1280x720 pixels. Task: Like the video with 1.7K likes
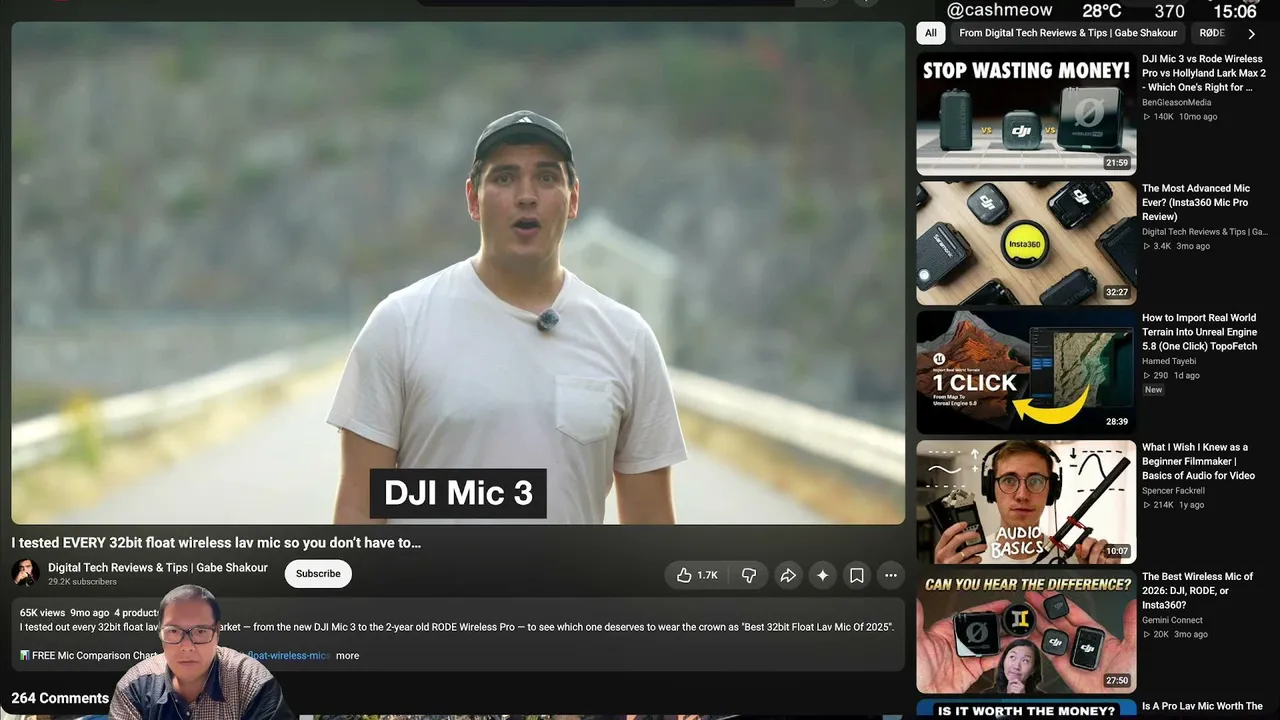tap(697, 575)
